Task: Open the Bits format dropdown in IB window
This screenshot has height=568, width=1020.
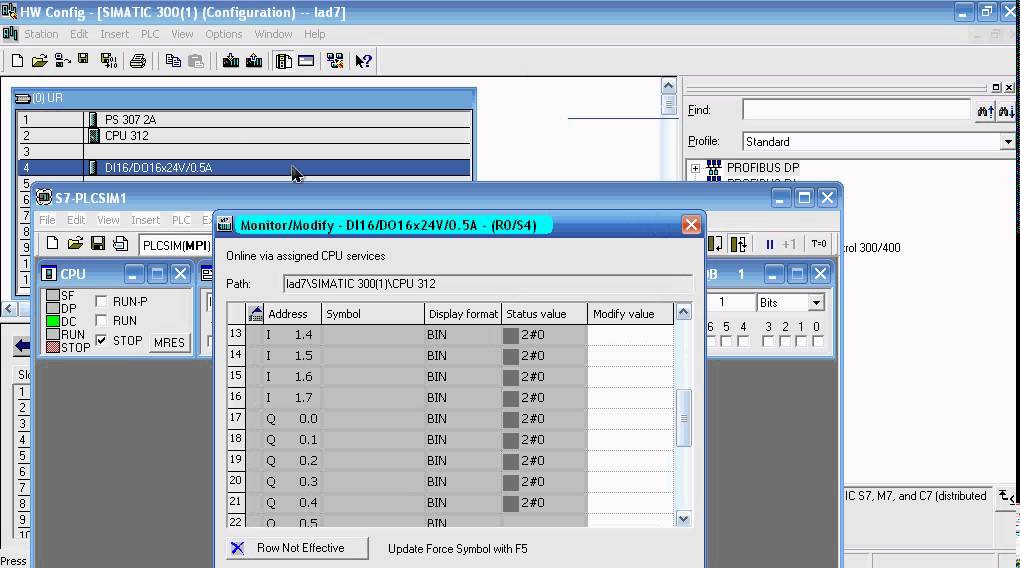Action: click(x=816, y=303)
